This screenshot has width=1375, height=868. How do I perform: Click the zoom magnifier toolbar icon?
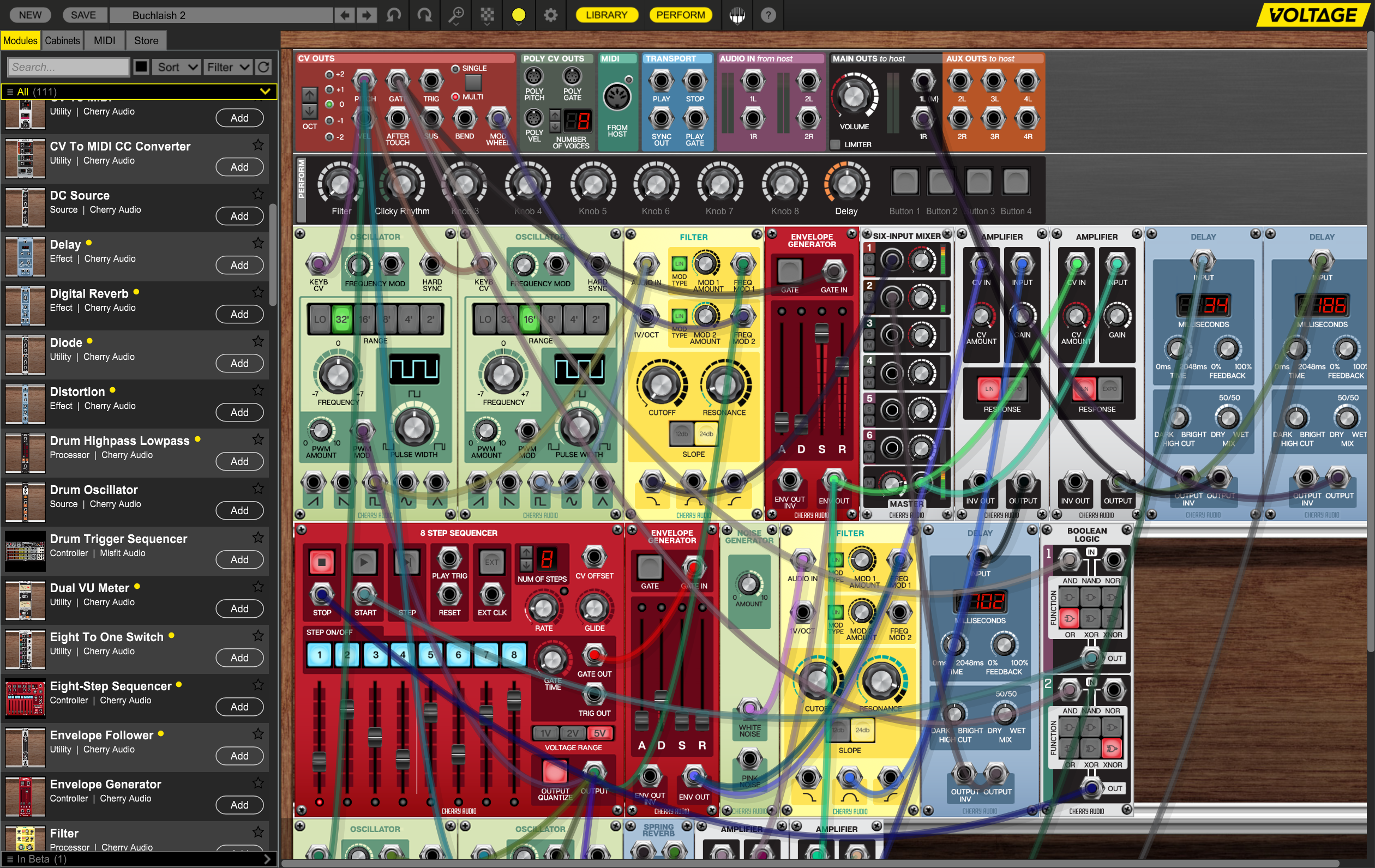(455, 15)
